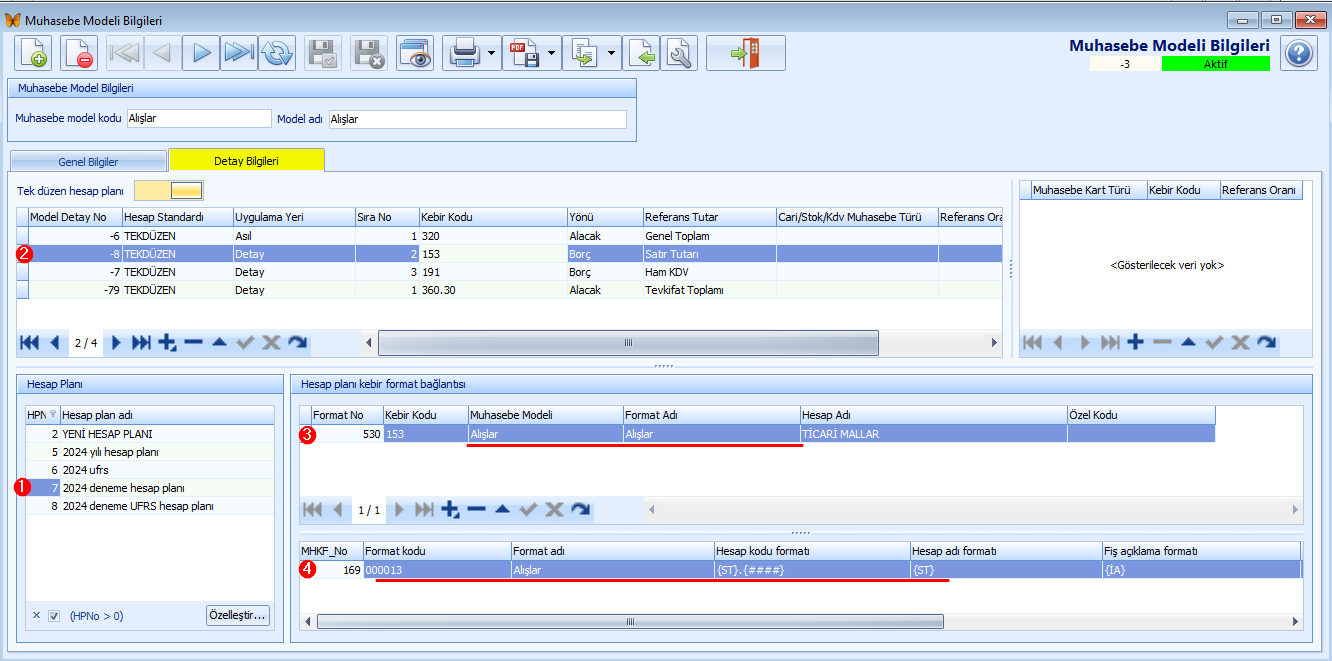Viewport: 1332px width, 661px height.
Task: Click the exit door icon
Action: pyautogui.click(x=746, y=53)
